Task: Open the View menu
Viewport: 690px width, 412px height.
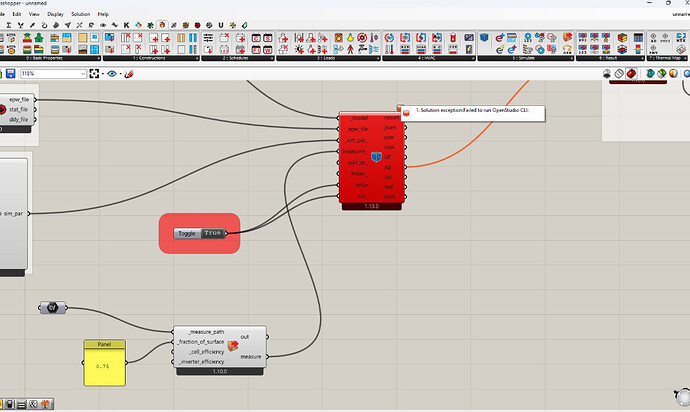Action: [x=34, y=14]
